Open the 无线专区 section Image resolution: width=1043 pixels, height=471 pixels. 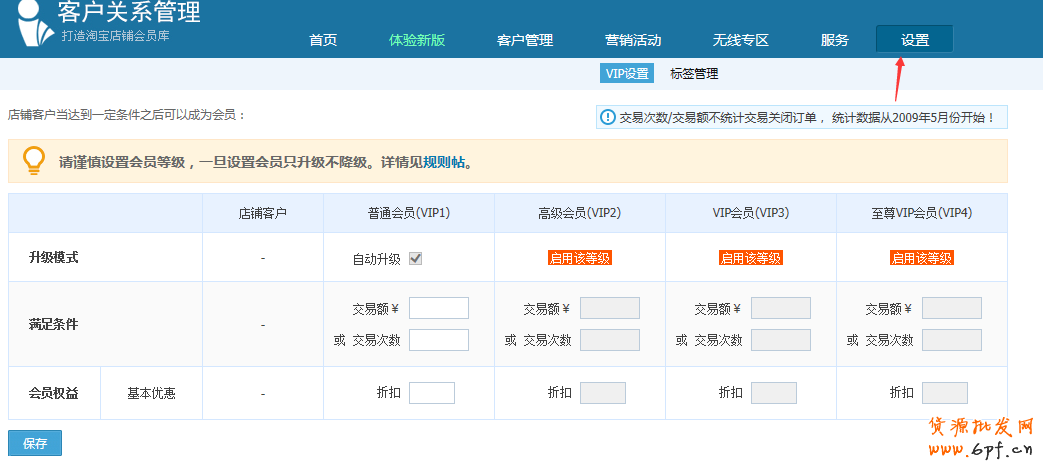pos(741,40)
